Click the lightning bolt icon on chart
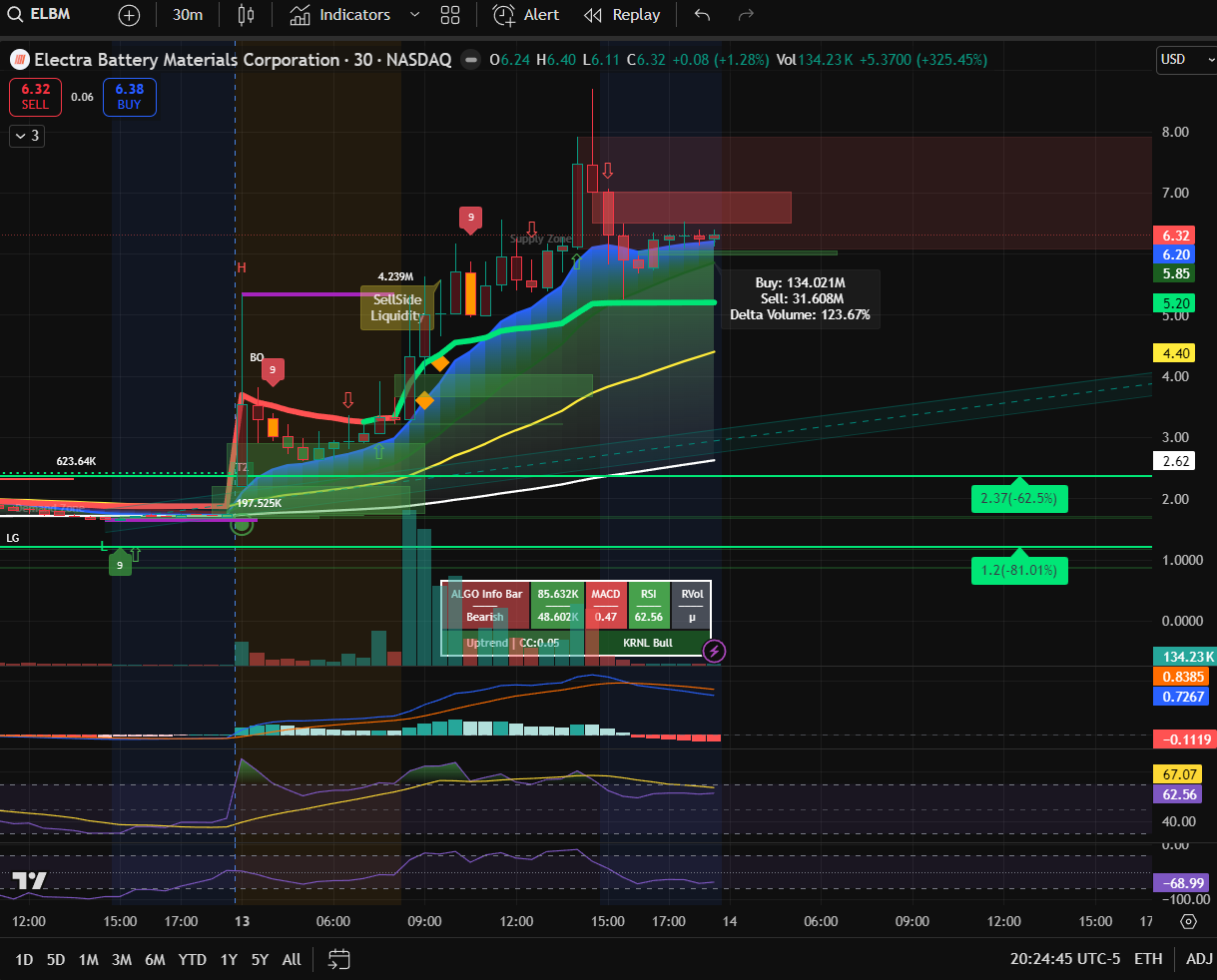Image resolution: width=1217 pixels, height=980 pixels. coord(714,652)
